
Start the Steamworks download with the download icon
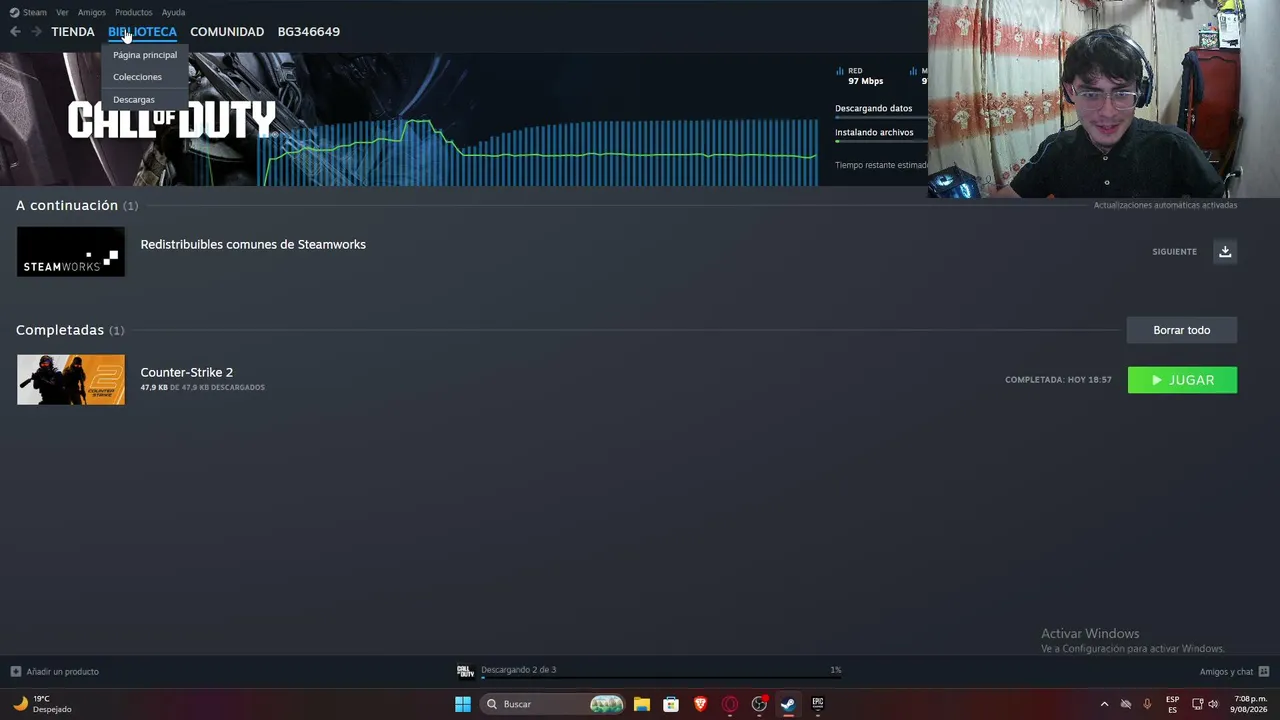click(x=1225, y=251)
